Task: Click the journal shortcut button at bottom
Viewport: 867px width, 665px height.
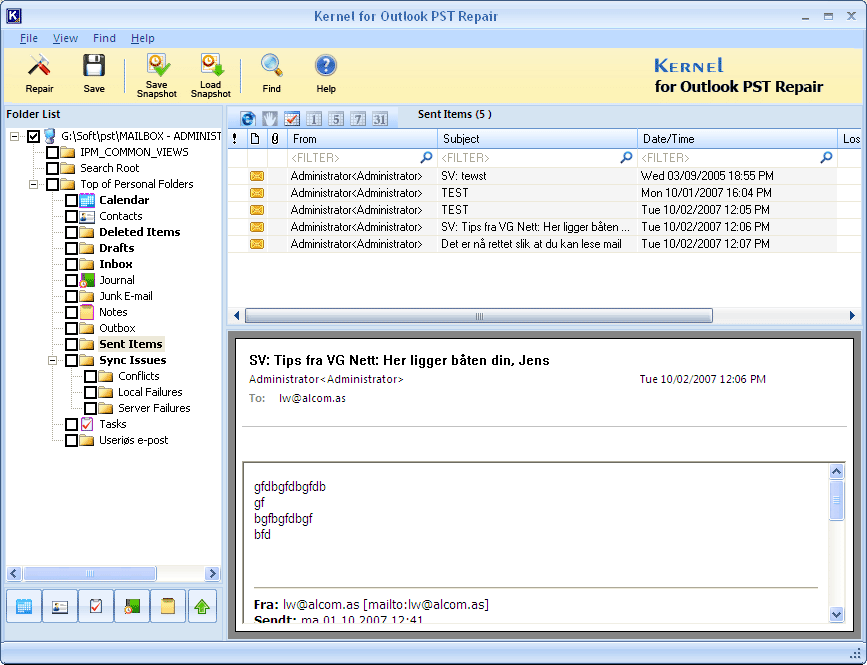Action: [132, 606]
